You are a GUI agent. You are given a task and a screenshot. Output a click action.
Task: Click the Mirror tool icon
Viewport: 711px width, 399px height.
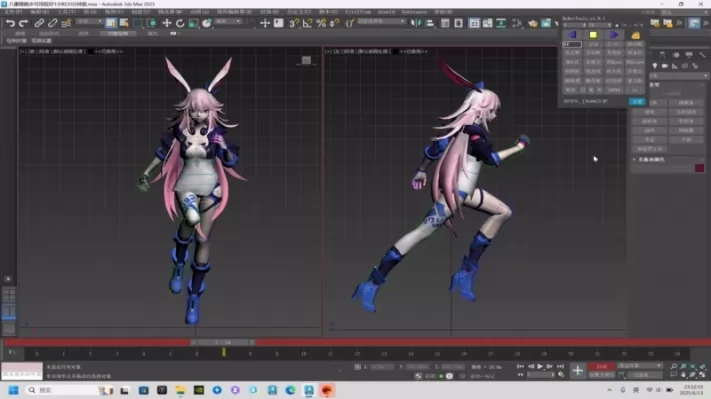pos(416,23)
